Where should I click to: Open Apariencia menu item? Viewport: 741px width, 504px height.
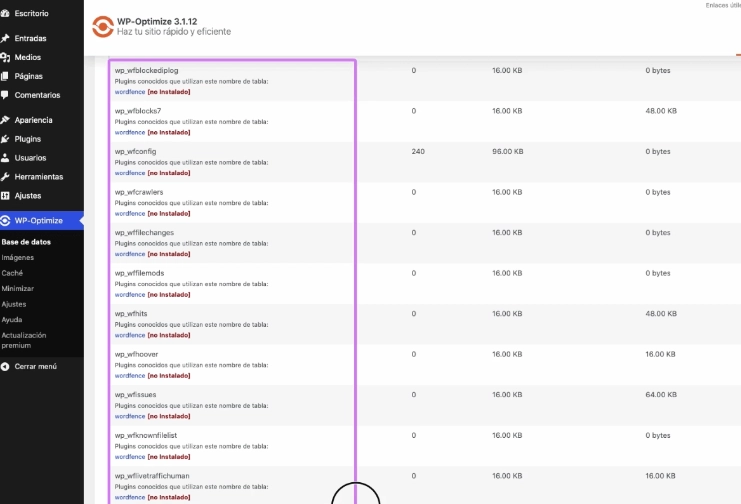[x=33, y=120]
